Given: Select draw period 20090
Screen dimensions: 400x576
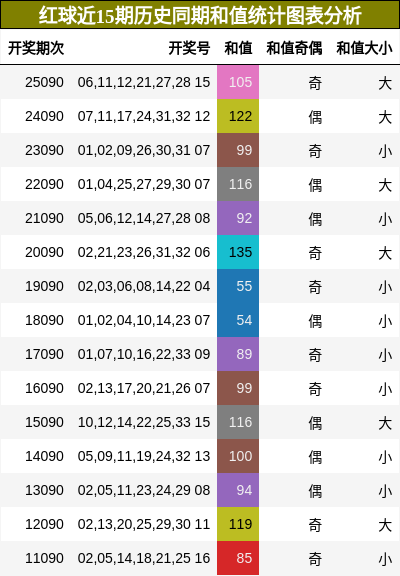Looking at the screenshot, I should pyautogui.click(x=44, y=252).
